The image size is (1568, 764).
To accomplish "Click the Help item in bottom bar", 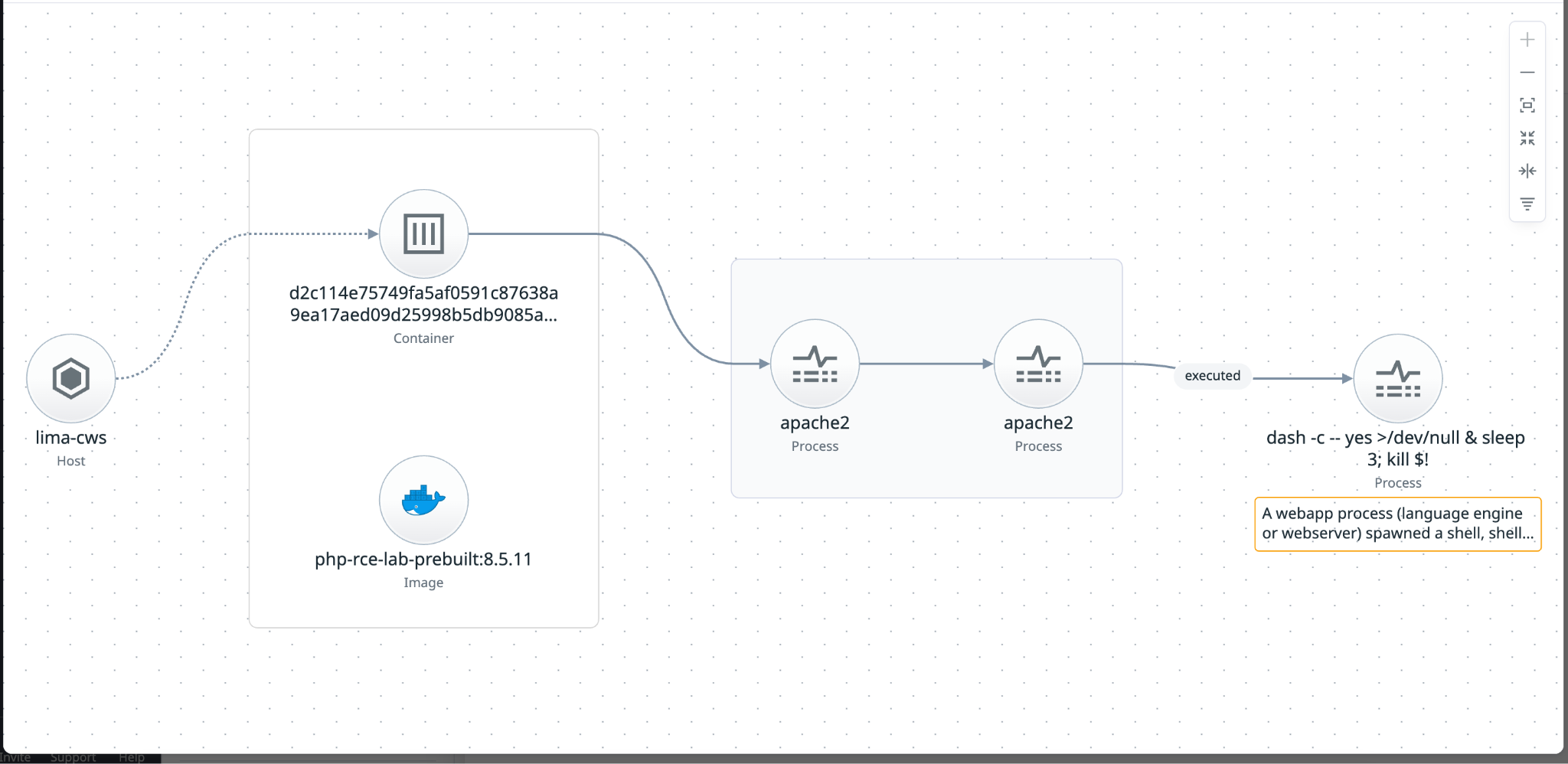I will (x=132, y=758).
